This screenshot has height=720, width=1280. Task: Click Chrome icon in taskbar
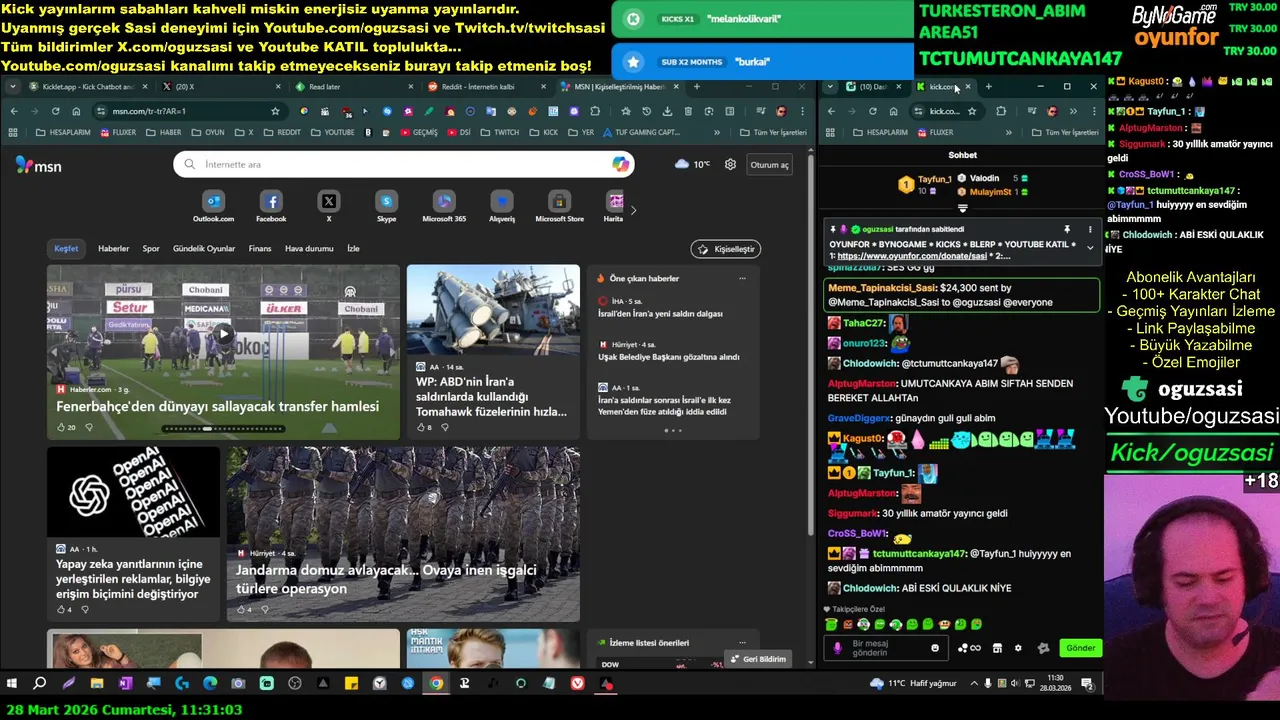(436, 684)
